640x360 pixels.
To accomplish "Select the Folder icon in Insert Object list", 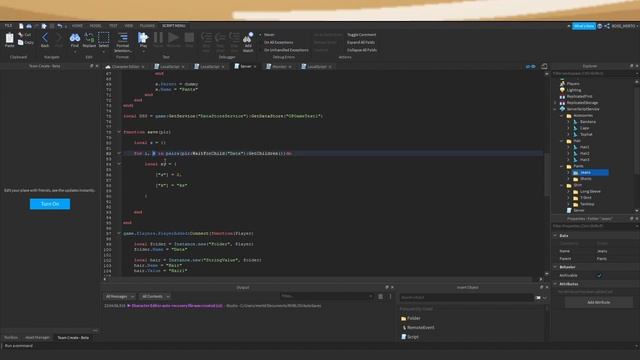I will pyautogui.click(x=403, y=318).
